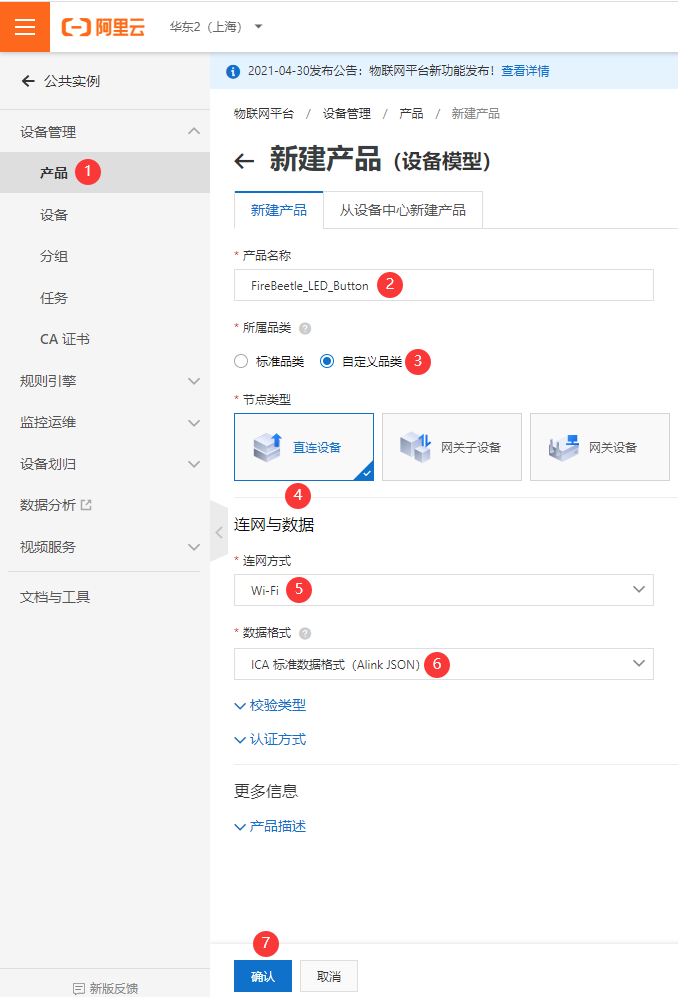Click 设备管理 breadcrumb
This screenshot has width=678, height=997.
coord(347,114)
